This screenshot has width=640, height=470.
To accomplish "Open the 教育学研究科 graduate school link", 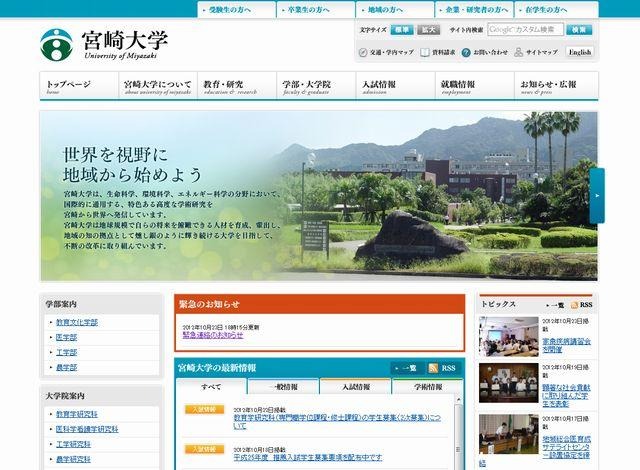I will pyautogui.click(x=77, y=414).
